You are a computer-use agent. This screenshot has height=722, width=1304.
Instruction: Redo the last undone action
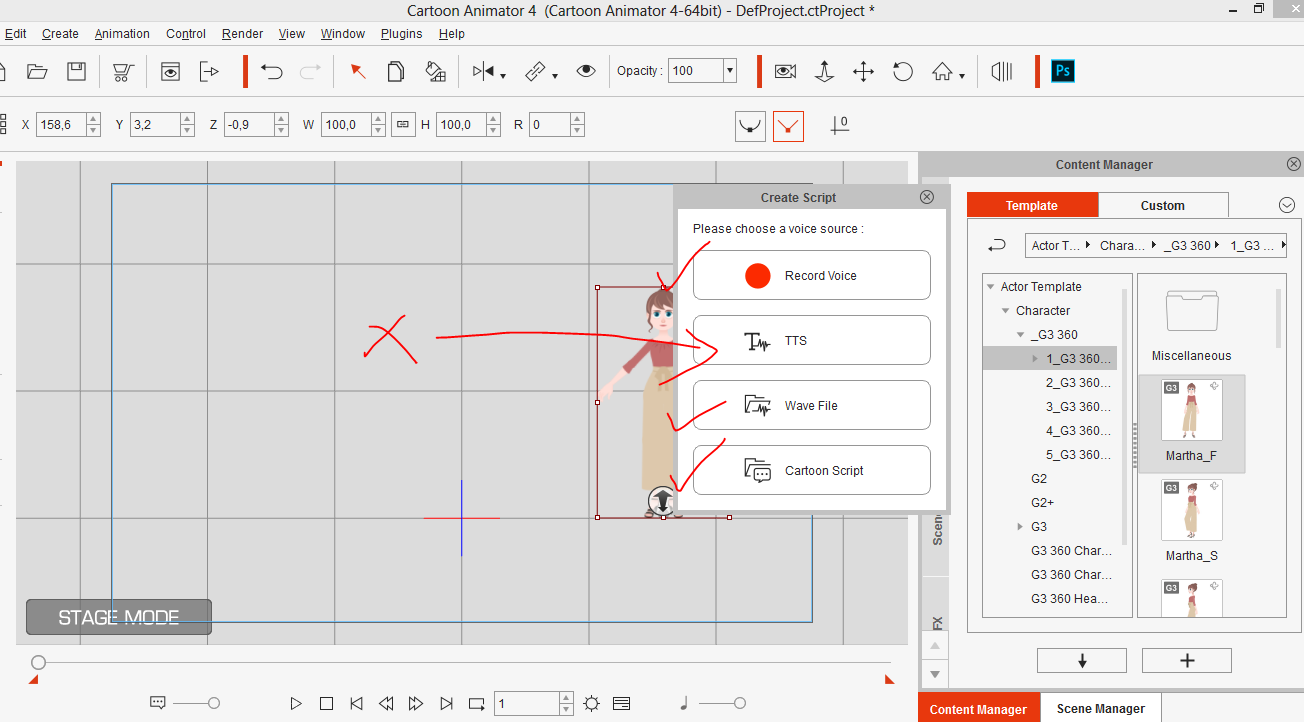[x=310, y=71]
